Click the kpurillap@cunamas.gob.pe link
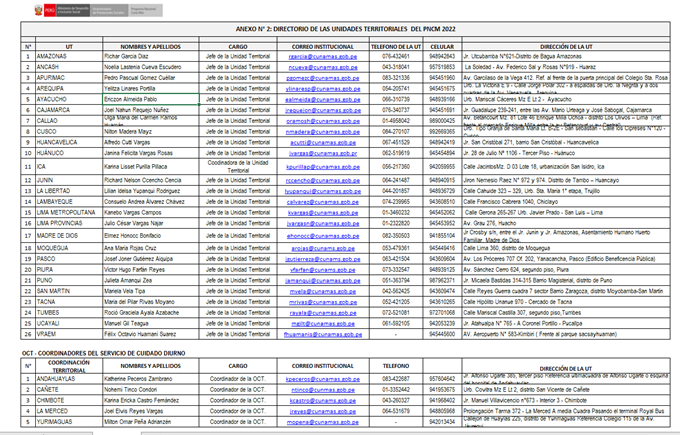Screen dimensions: 680x435 323,167
